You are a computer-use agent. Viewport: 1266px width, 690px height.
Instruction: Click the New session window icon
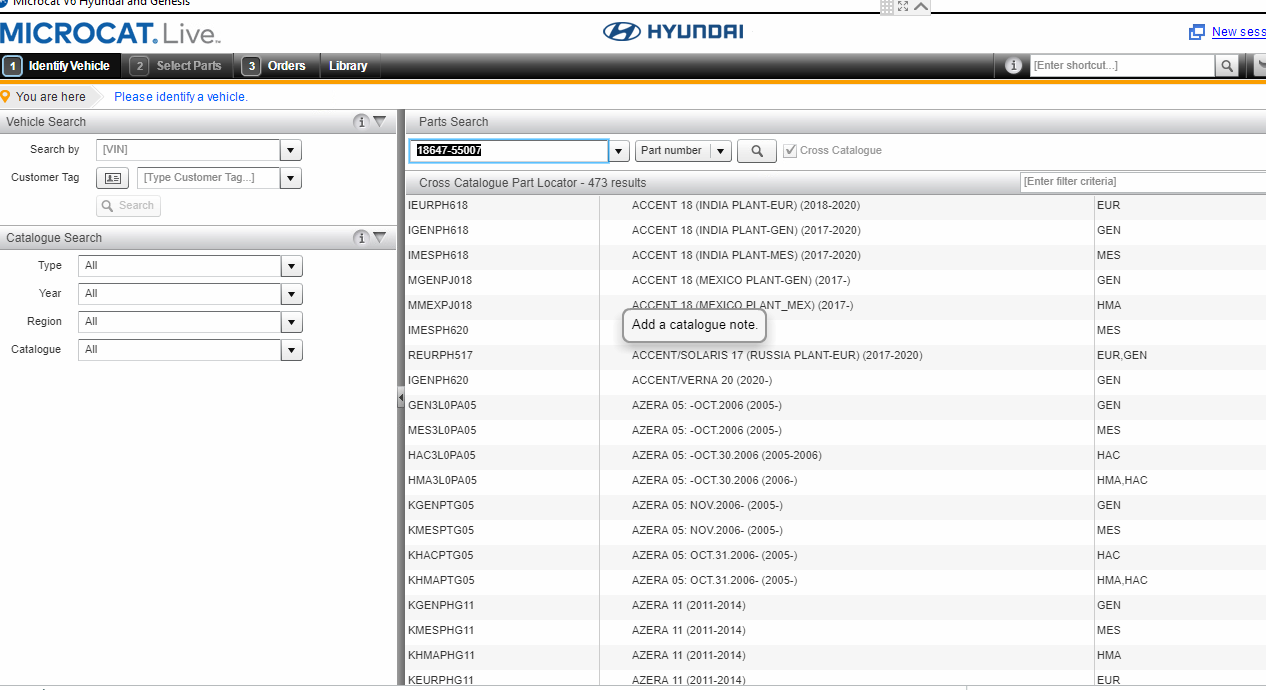click(1196, 32)
